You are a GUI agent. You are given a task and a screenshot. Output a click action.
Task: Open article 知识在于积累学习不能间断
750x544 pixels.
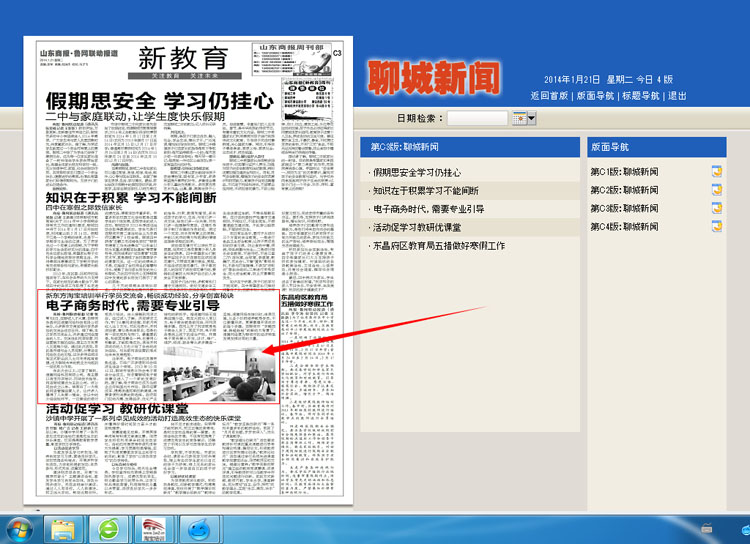[427, 190]
